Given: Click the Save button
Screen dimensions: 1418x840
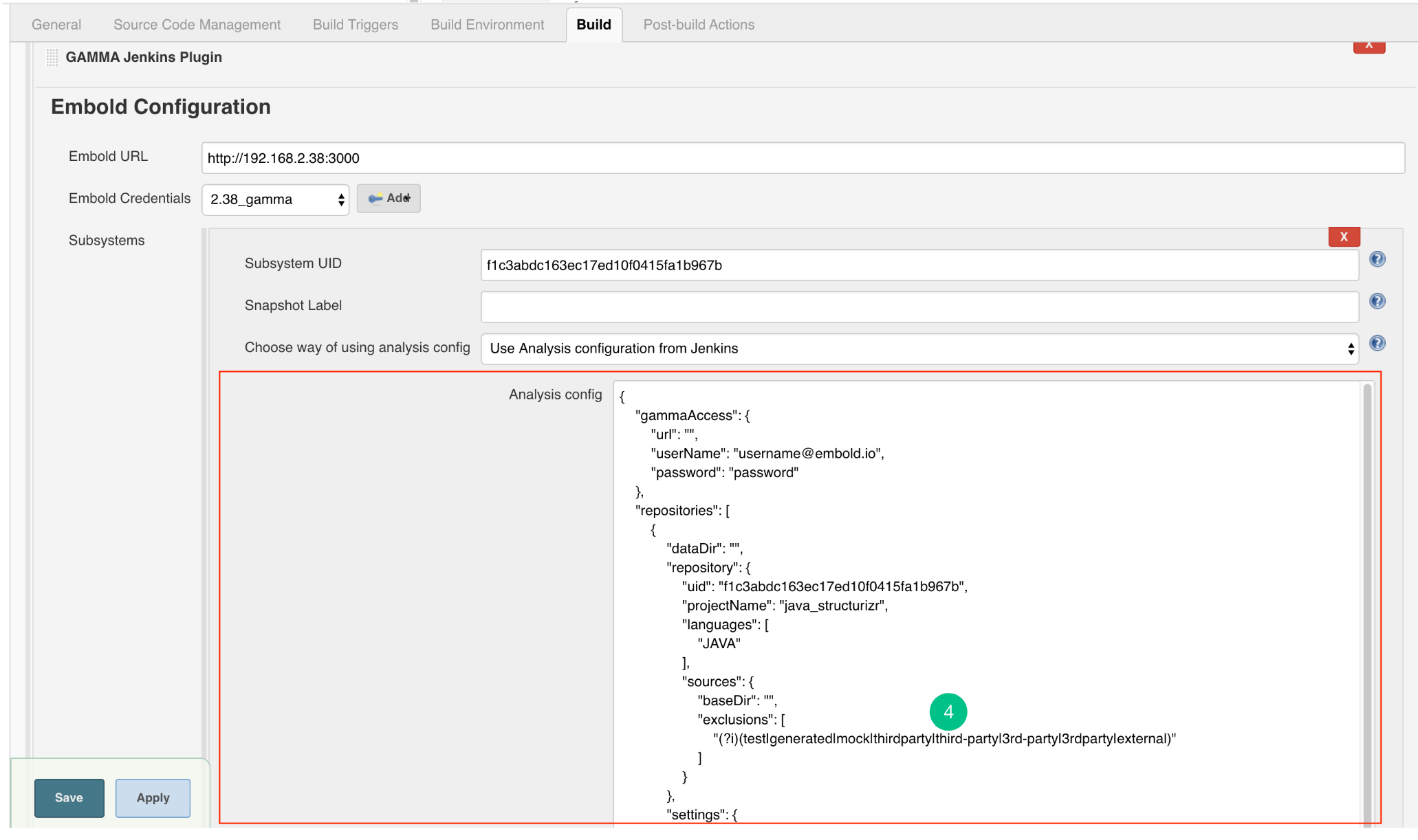Looking at the screenshot, I should [69, 798].
